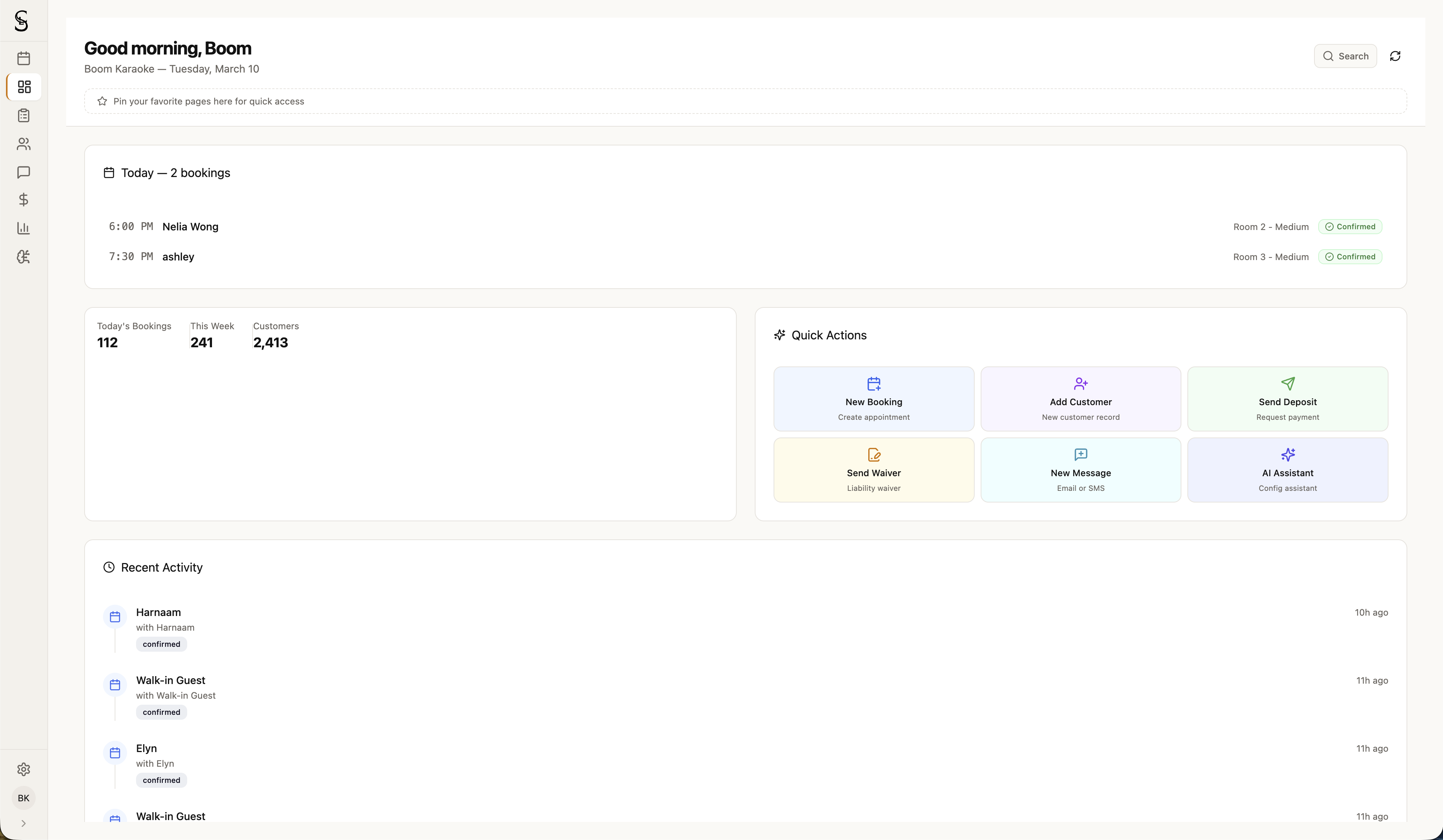Open Nelia Wong's 6:00 PM booking

tap(190, 227)
